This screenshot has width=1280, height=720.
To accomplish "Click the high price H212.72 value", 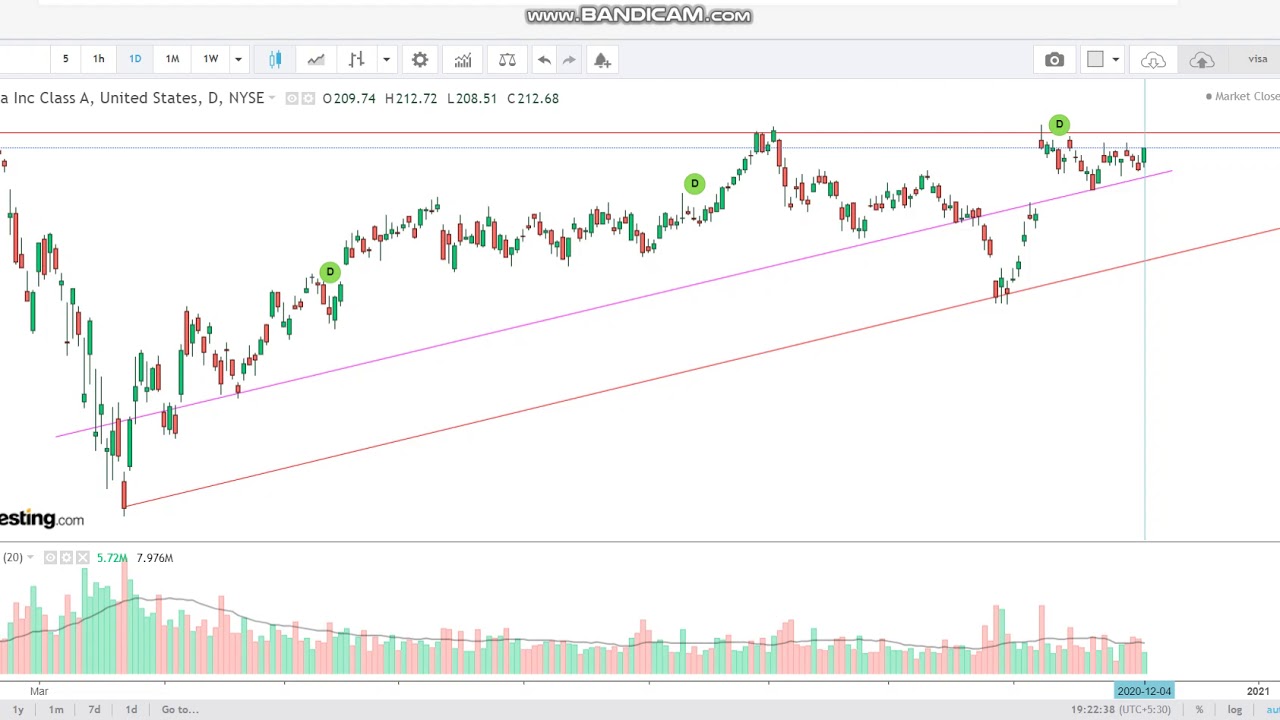I will pos(411,98).
